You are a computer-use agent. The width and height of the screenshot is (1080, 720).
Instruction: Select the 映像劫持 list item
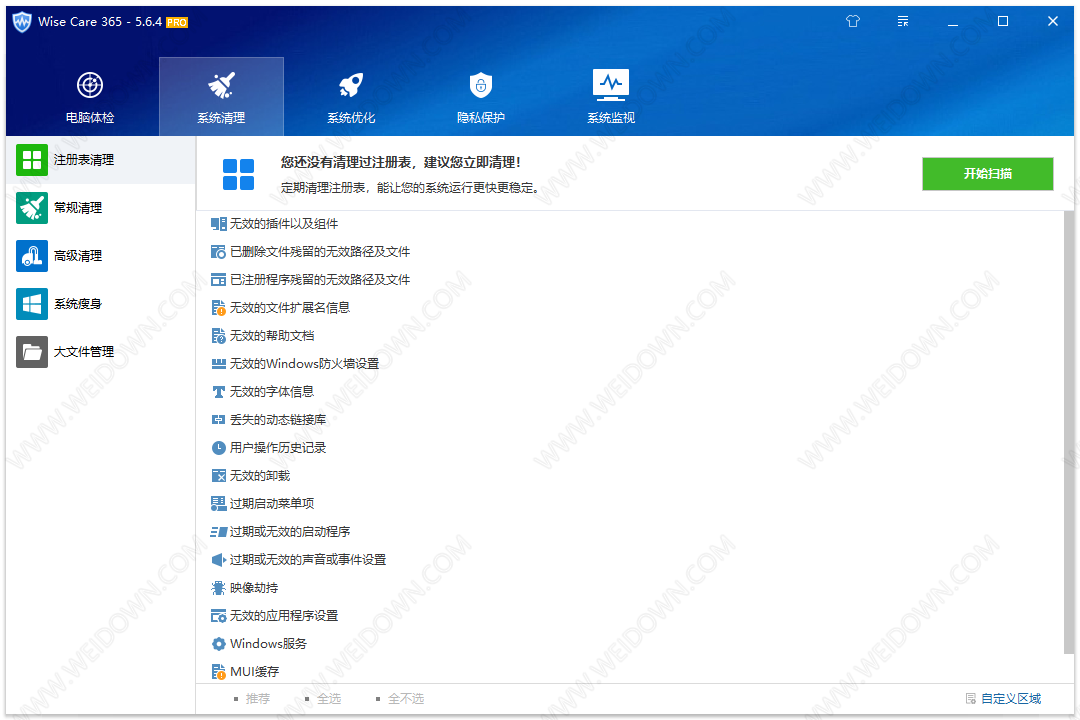pos(254,588)
